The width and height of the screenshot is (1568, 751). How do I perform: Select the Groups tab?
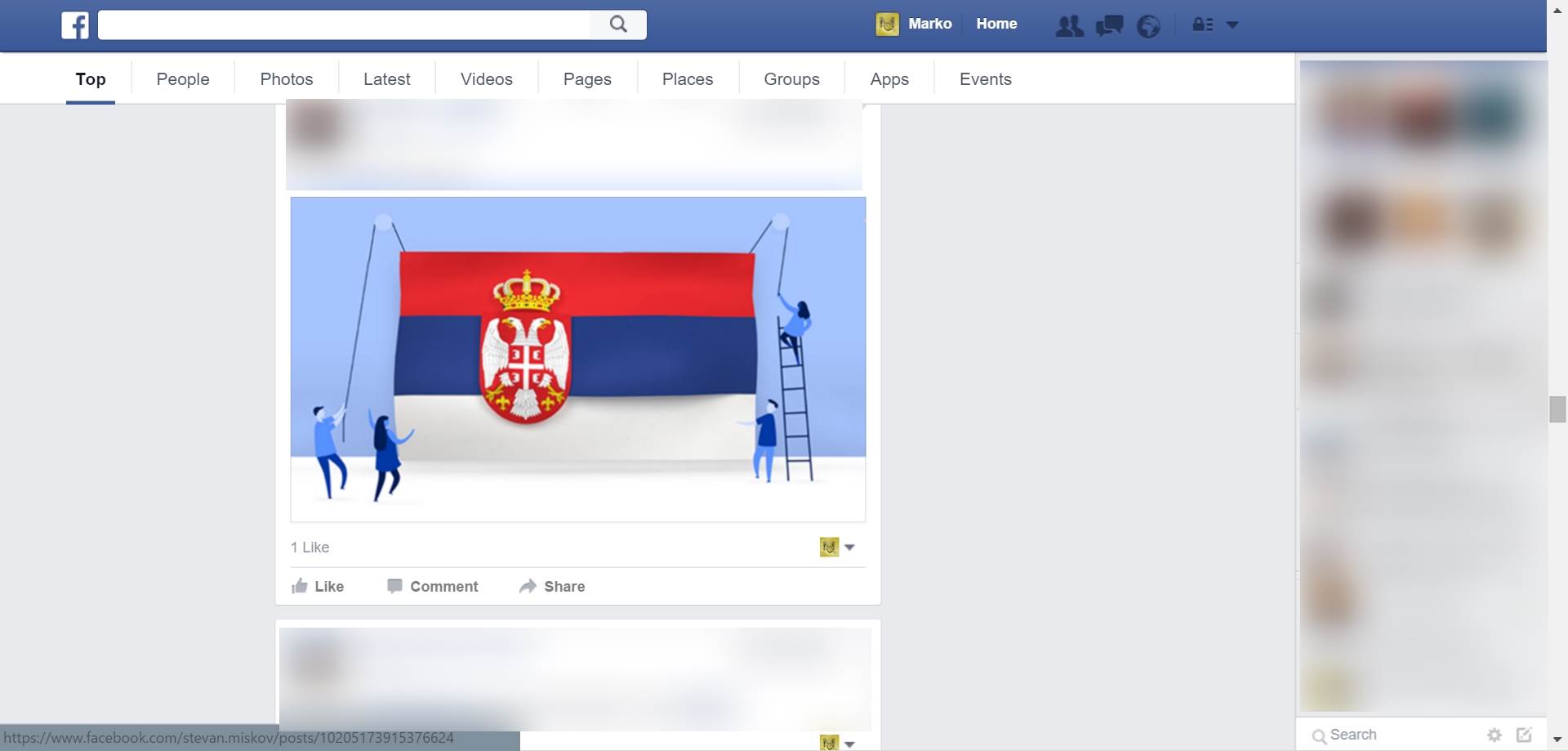tap(791, 79)
